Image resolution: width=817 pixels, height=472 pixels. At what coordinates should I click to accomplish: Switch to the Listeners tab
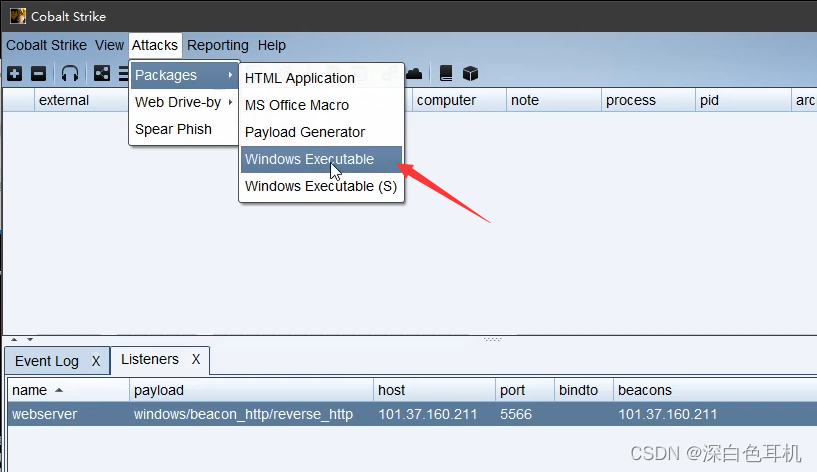(x=150, y=359)
